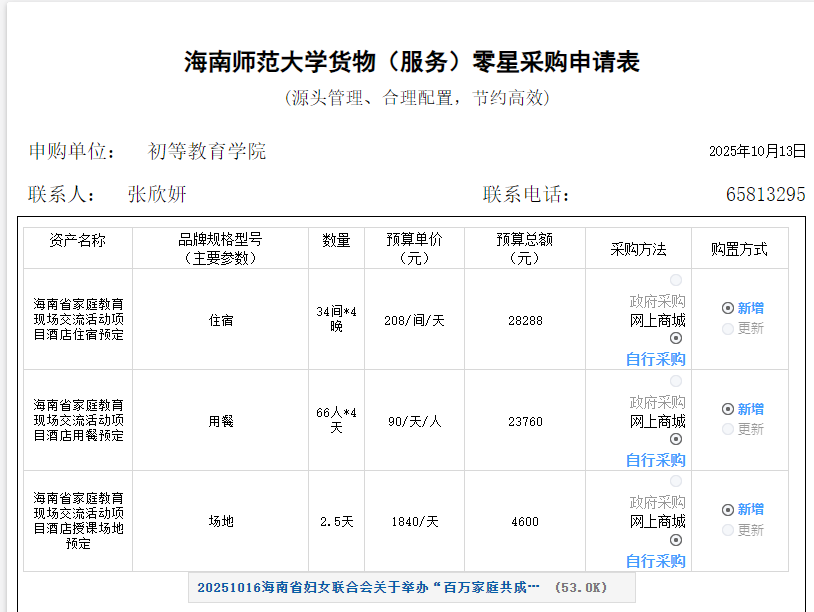Viewport: 814px width, 612px height.
Task: Select 自行采购 radio in the 用餐 row
Action: click(x=676, y=440)
